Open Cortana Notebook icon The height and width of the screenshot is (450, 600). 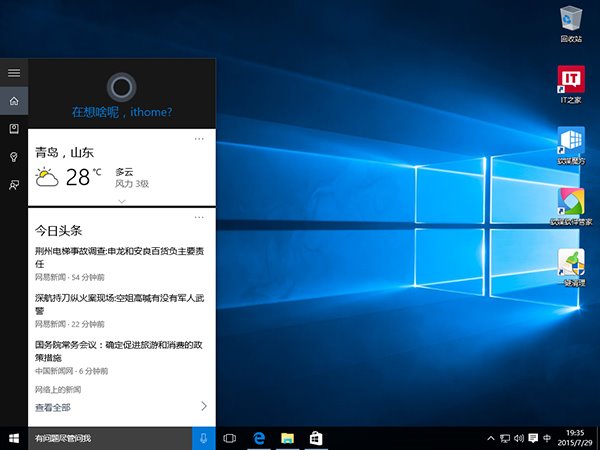coord(14,129)
